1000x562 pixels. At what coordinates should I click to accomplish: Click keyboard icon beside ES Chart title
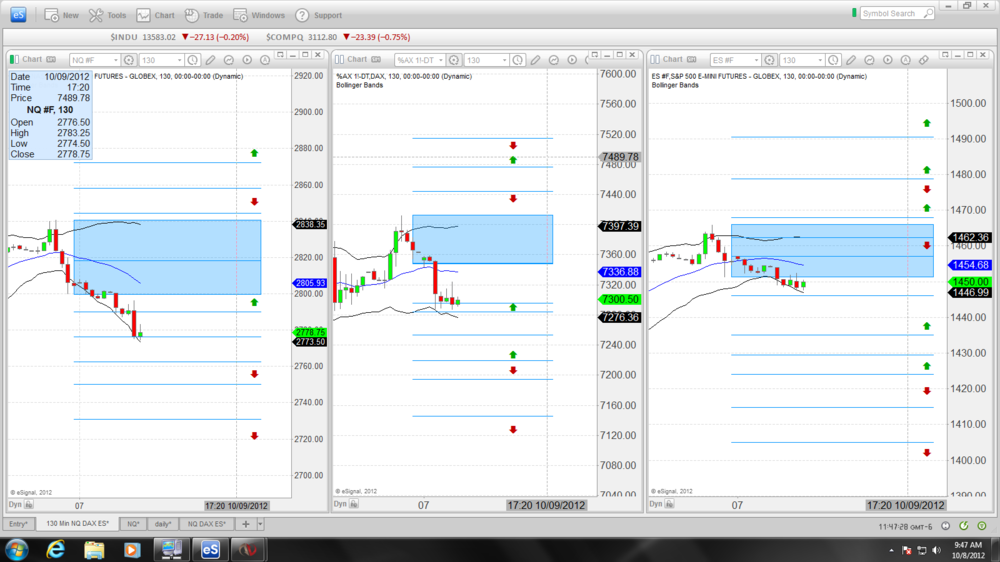click(x=691, y=59)
